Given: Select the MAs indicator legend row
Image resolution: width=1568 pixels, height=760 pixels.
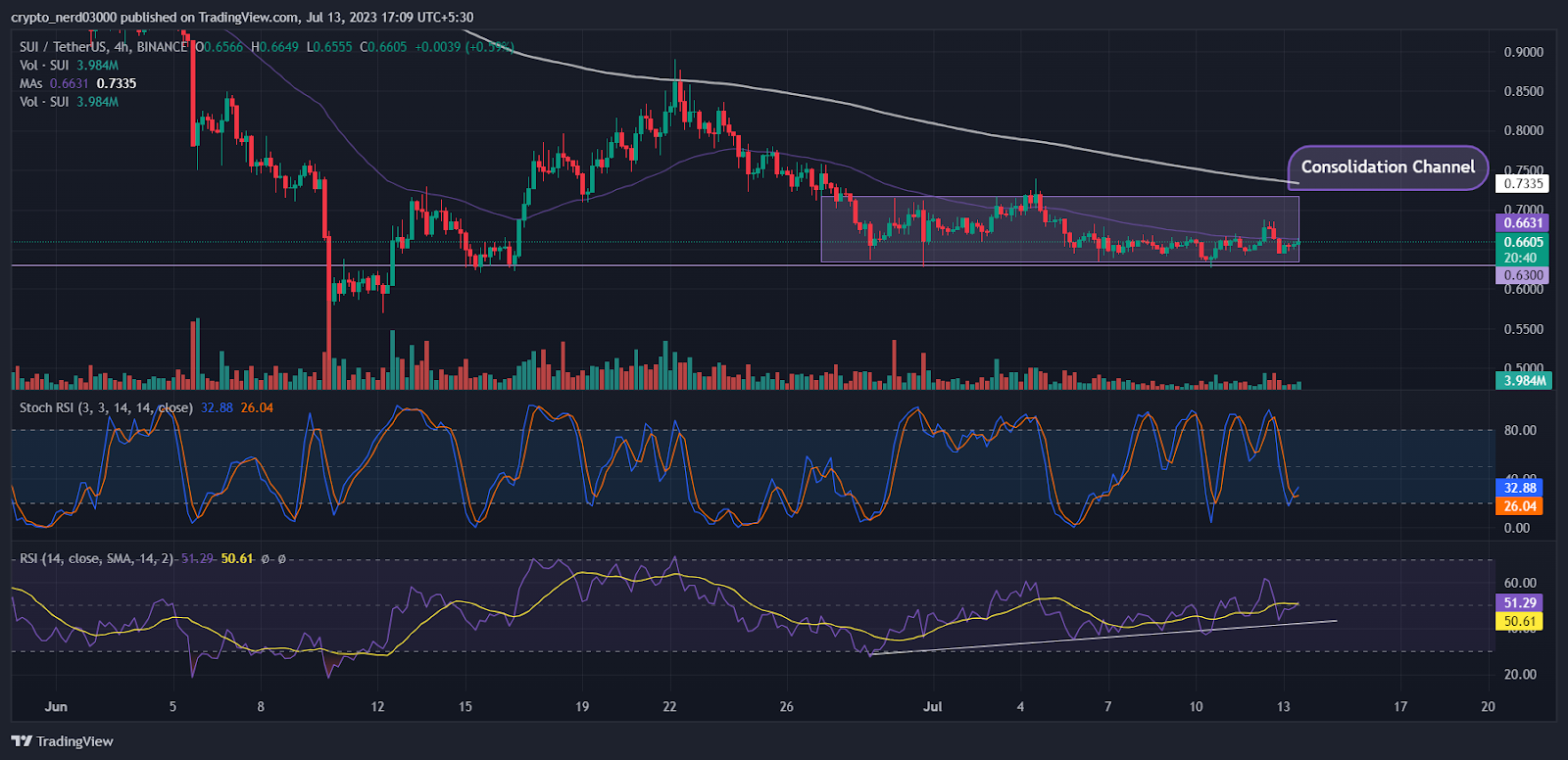Looking at the screenshot, I should coord(78,83).
